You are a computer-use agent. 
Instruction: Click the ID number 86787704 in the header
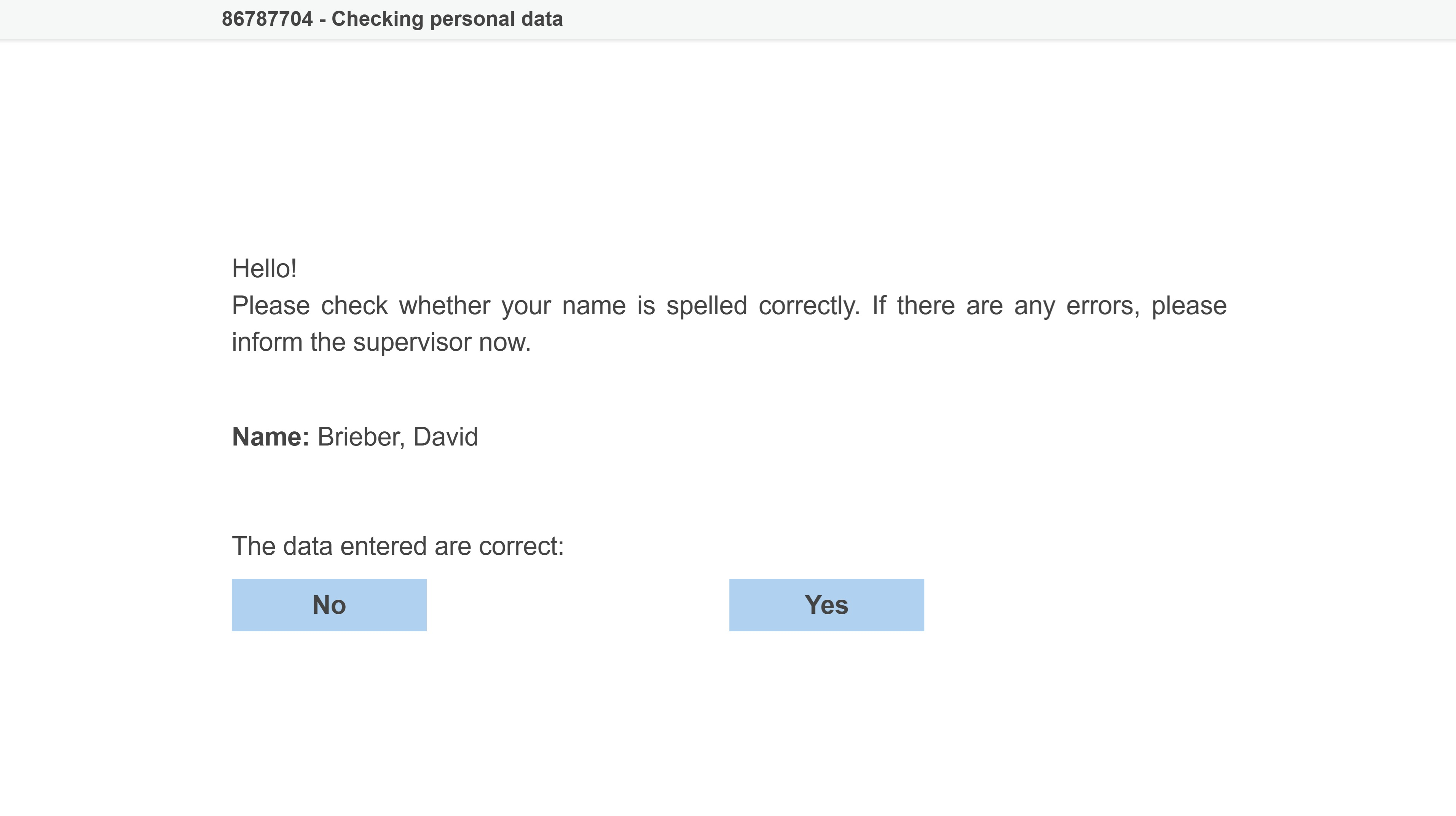click(267, 19)
